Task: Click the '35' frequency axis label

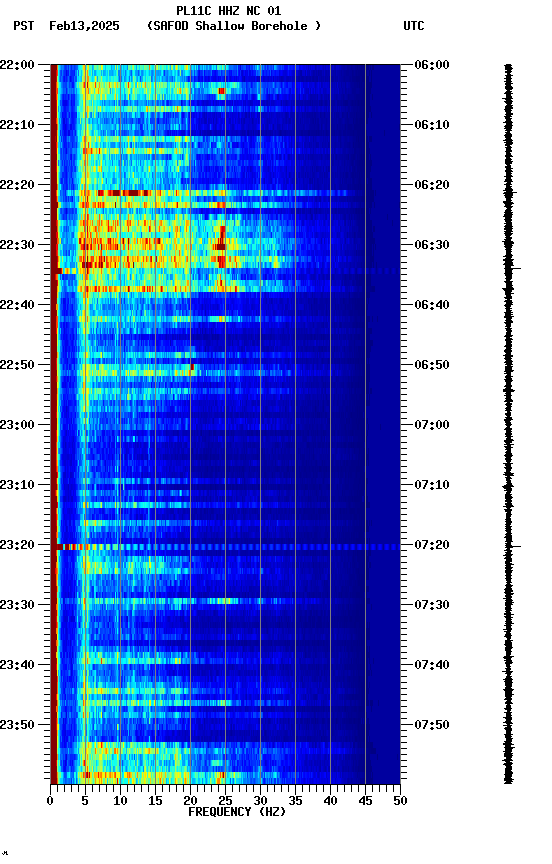Action: [x=295, y=802]
